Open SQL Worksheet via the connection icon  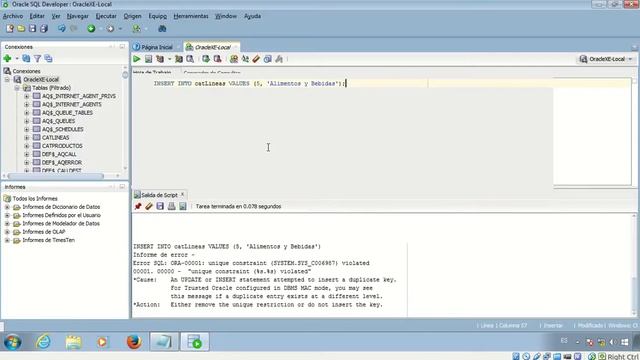tap(137, 29)
